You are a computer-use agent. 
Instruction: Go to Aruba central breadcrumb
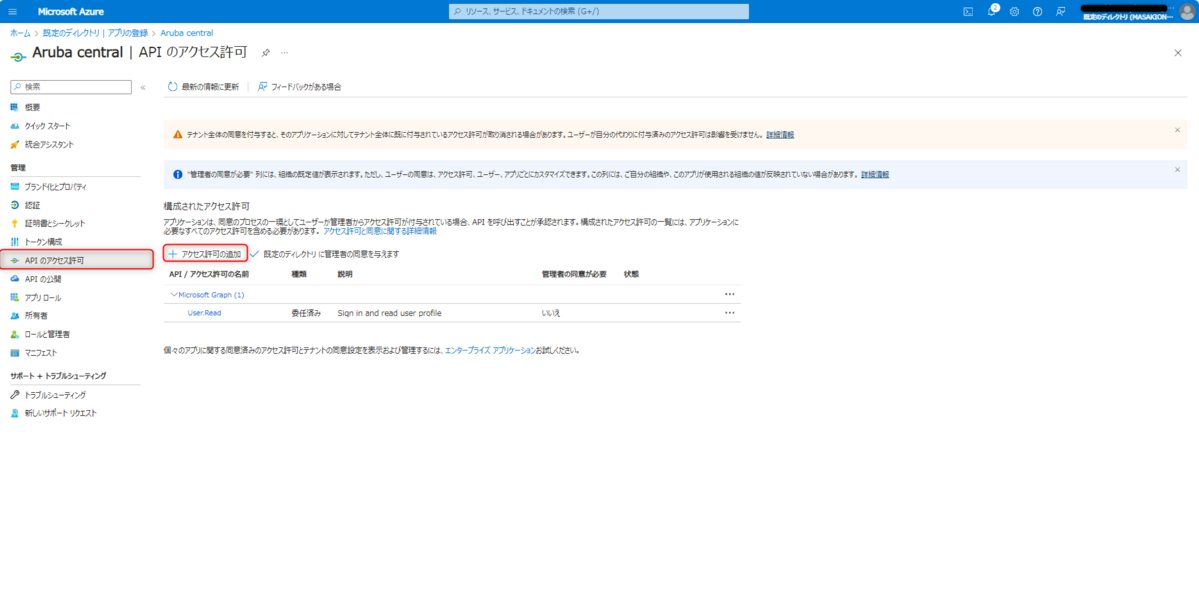pyautogui.click(x=187, y=33)
